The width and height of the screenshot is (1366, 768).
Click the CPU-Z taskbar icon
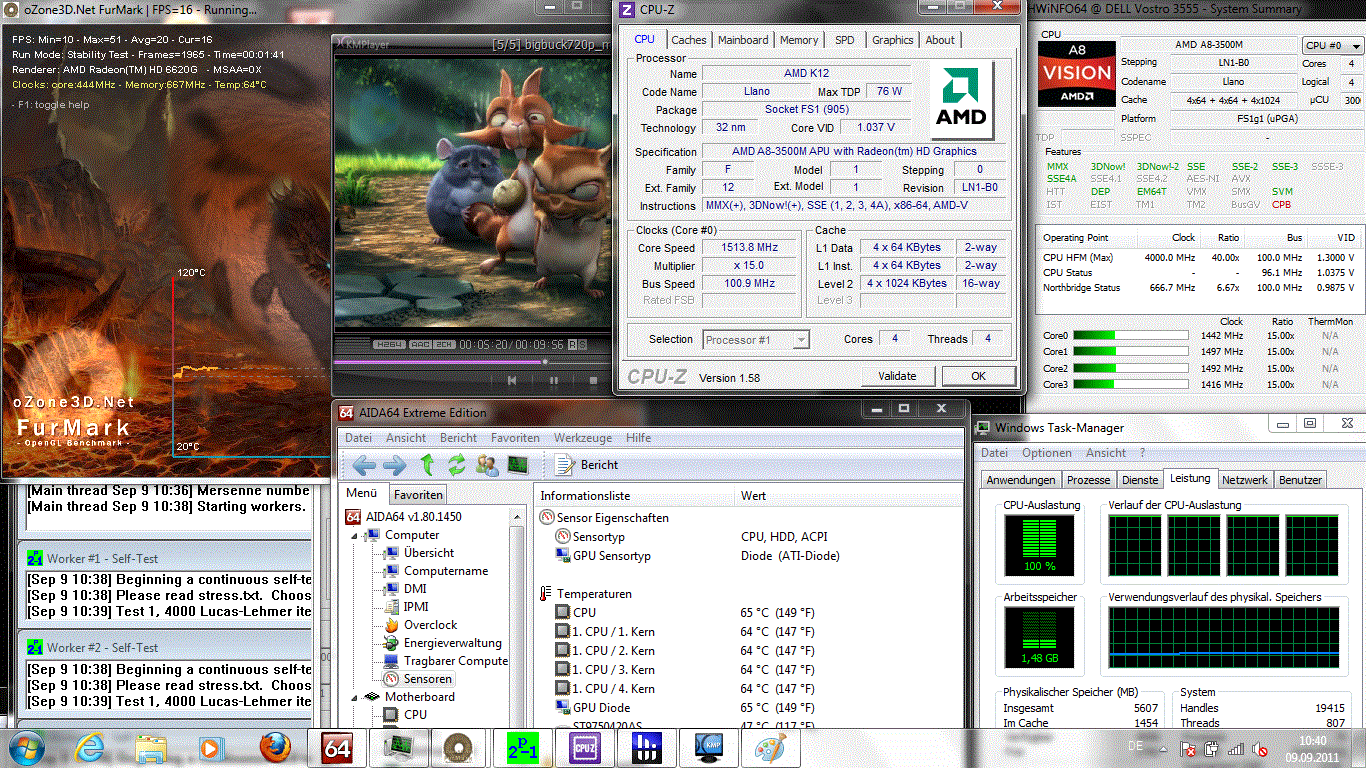(583, 747)
